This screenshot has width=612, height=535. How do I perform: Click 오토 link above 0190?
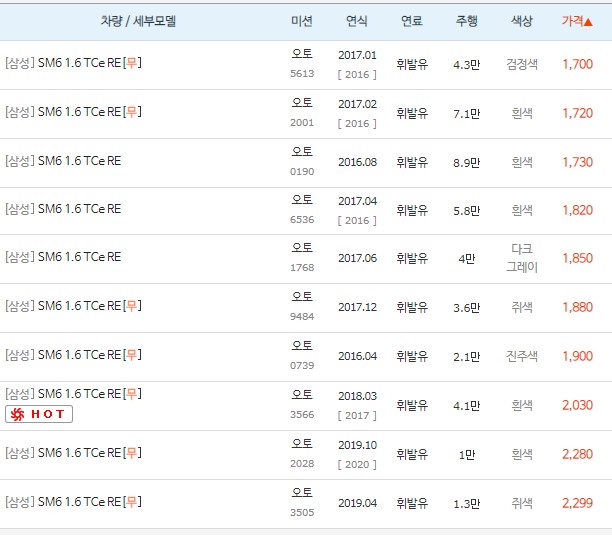pos(302,151)
